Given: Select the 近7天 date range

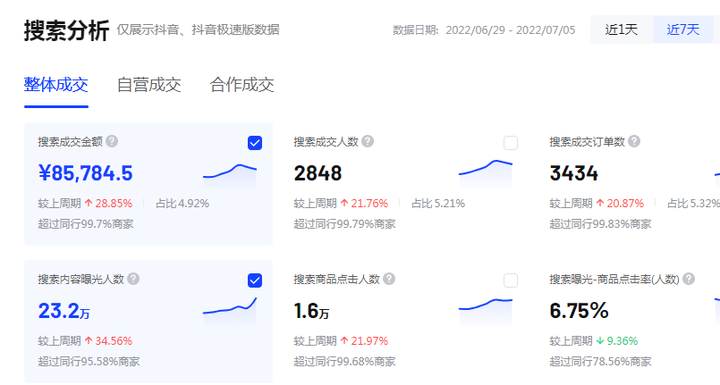Looking at the screenshot, I should (x=683, y=29).
